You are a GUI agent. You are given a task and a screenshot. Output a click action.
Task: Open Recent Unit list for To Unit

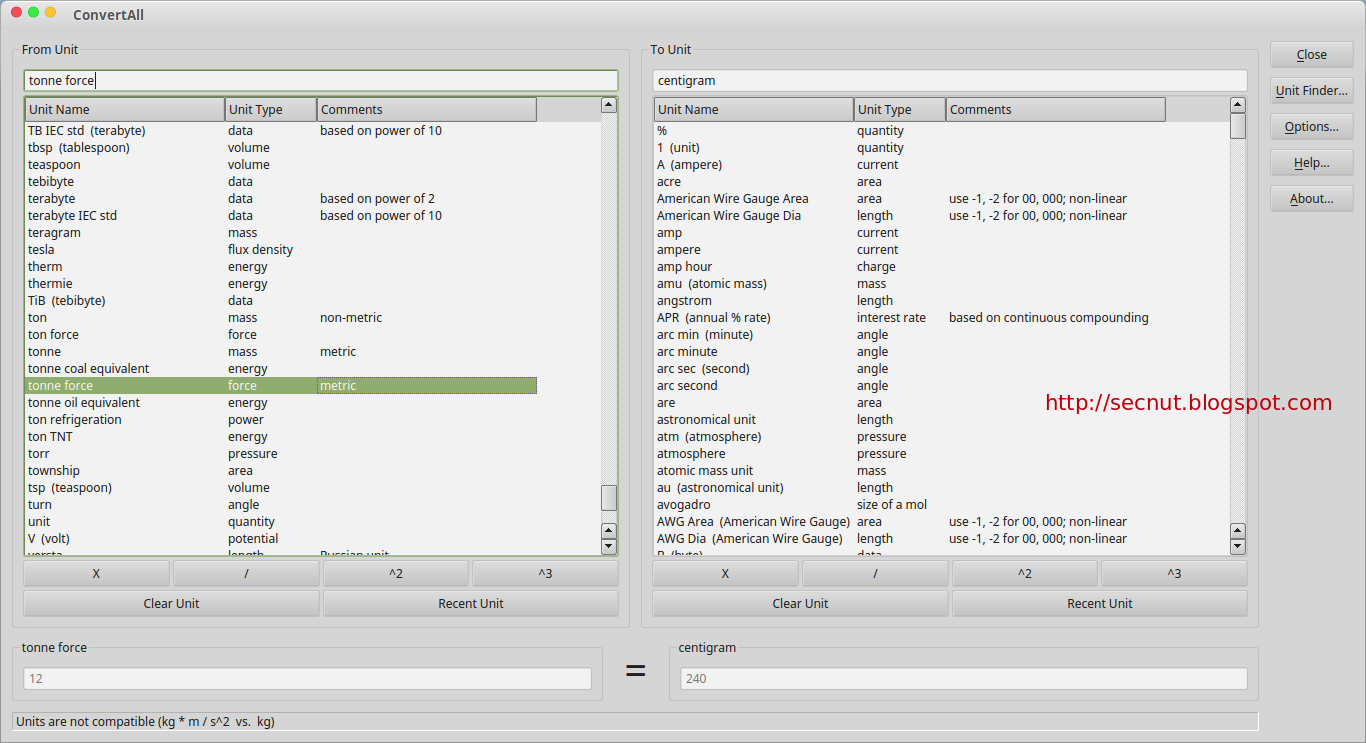coord(1100,603)
